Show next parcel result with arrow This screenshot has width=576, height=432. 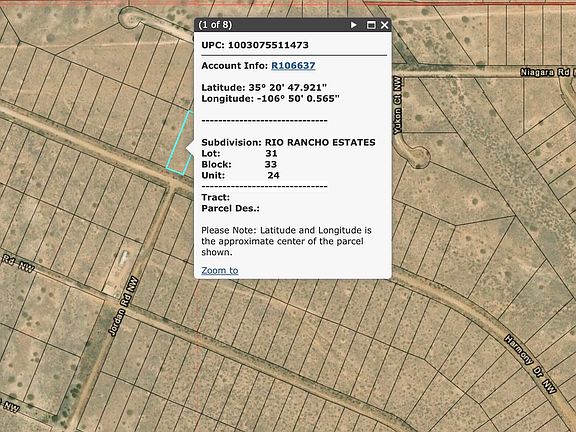[x=353, y=25]
